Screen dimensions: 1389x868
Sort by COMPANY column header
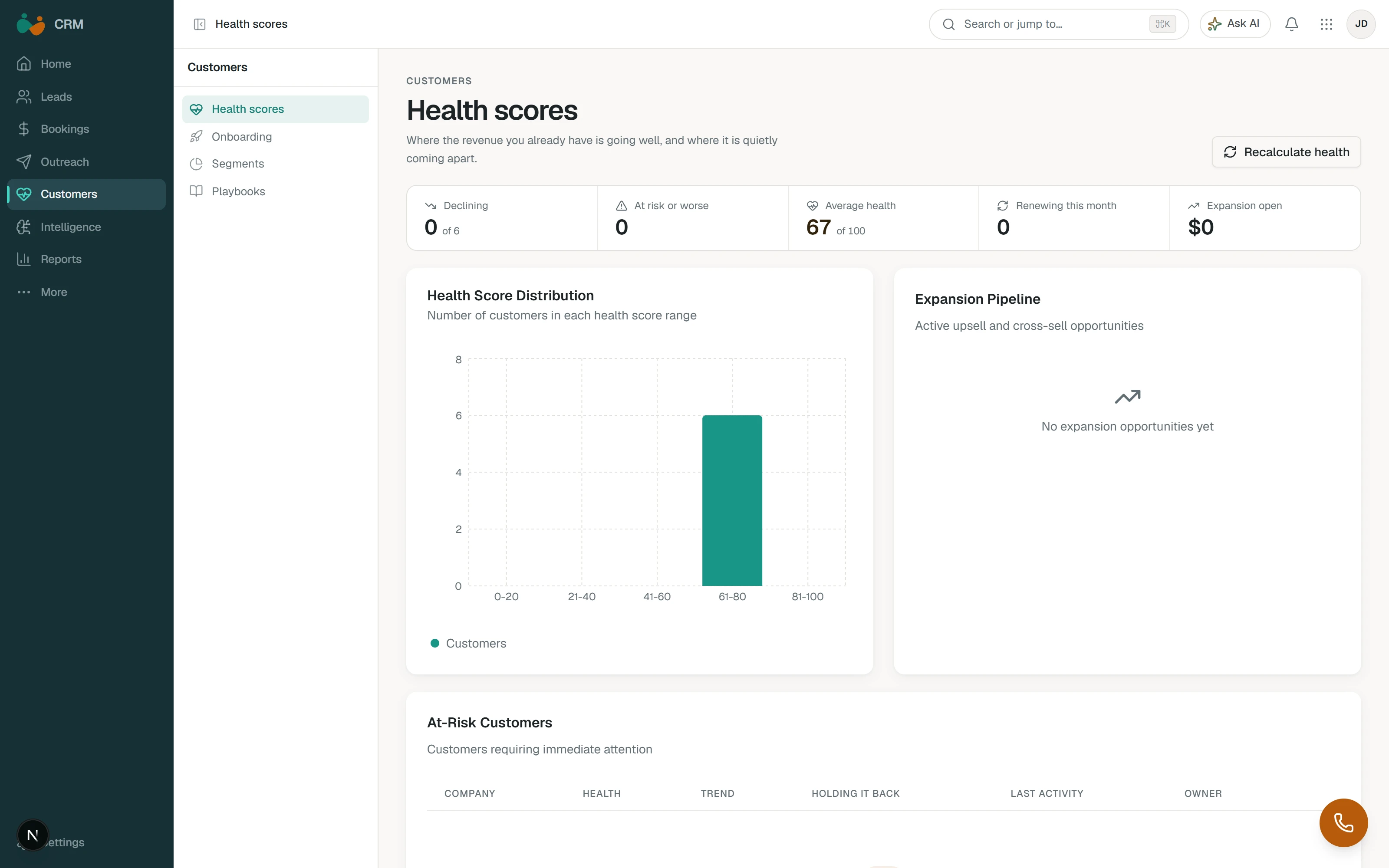click(470, 793)
